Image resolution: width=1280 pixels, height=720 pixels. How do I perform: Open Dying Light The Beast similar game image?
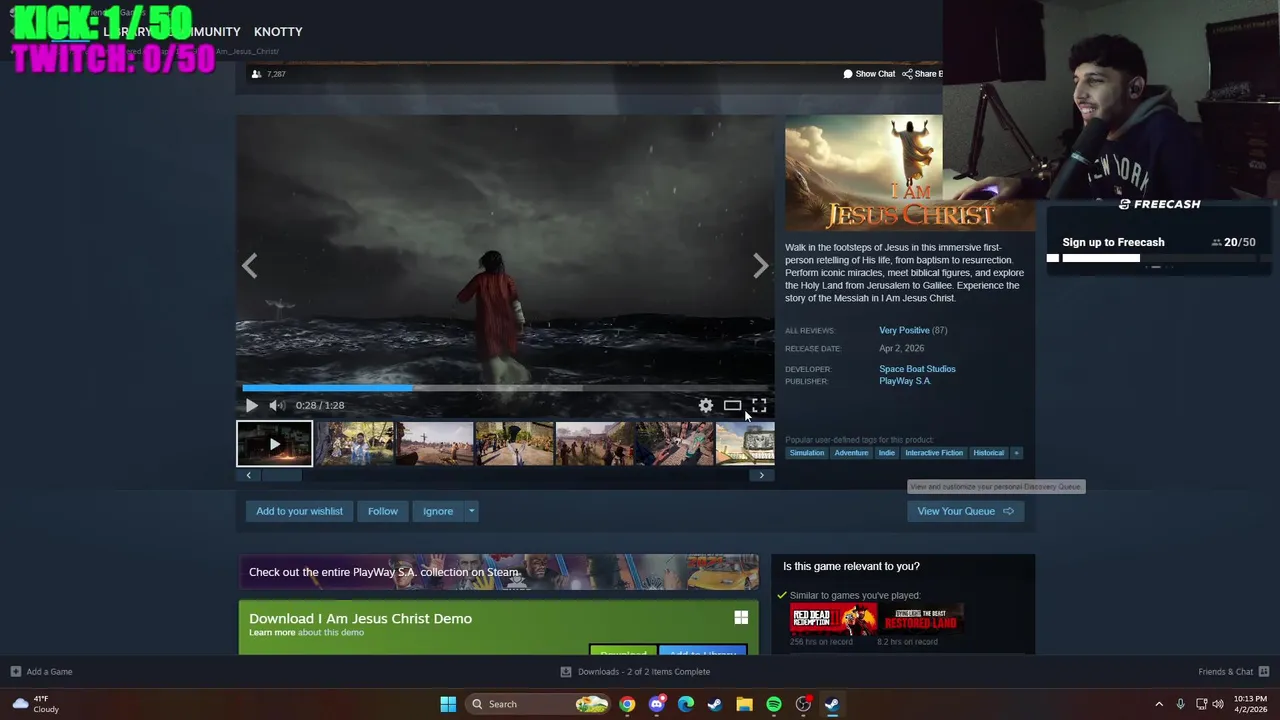click(x=921, y=619)
